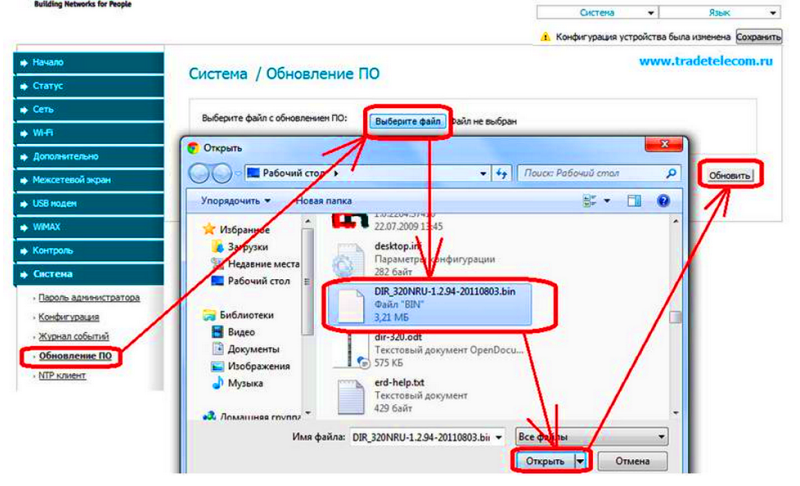Click the Имя файла input field

[421, 437]
